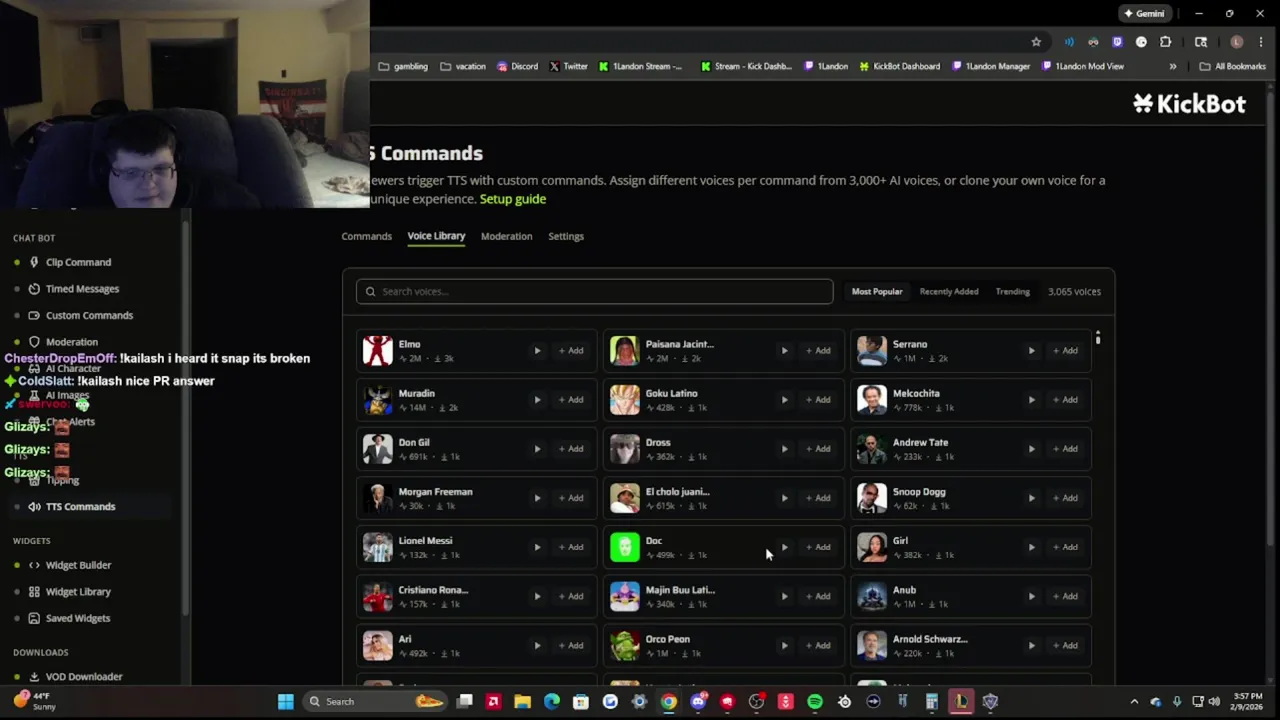Open the VOD Downloader
This screenshot has height=720, width=1280.
[84, 677]
